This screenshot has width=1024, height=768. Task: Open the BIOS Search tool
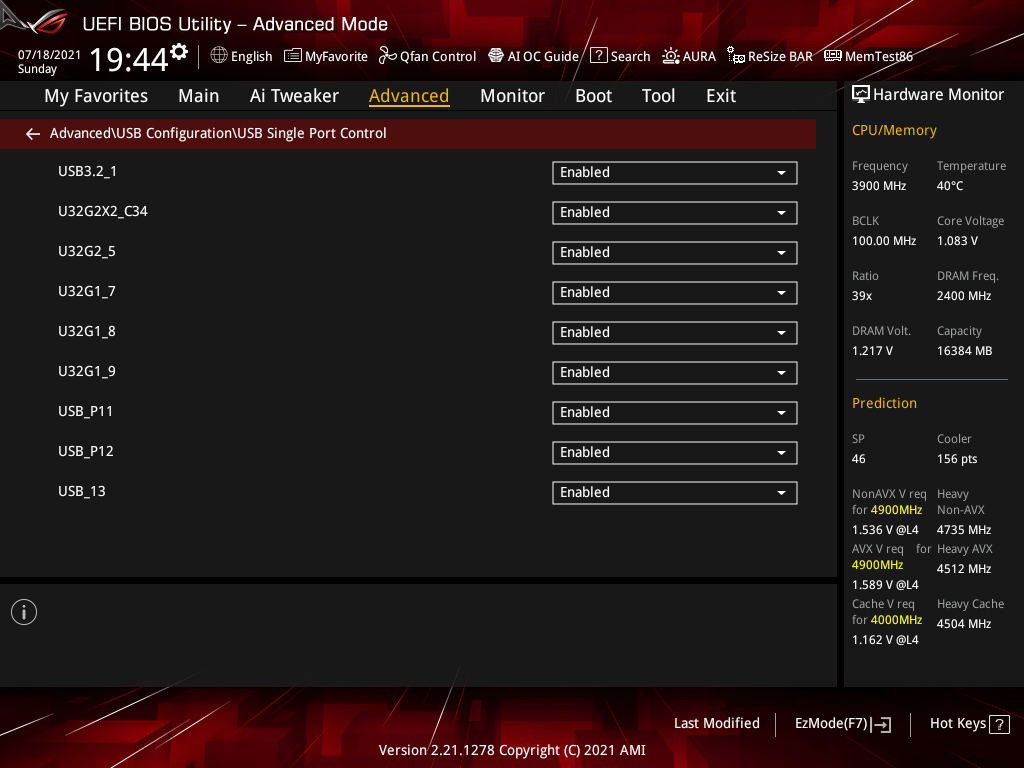[620, 56]
